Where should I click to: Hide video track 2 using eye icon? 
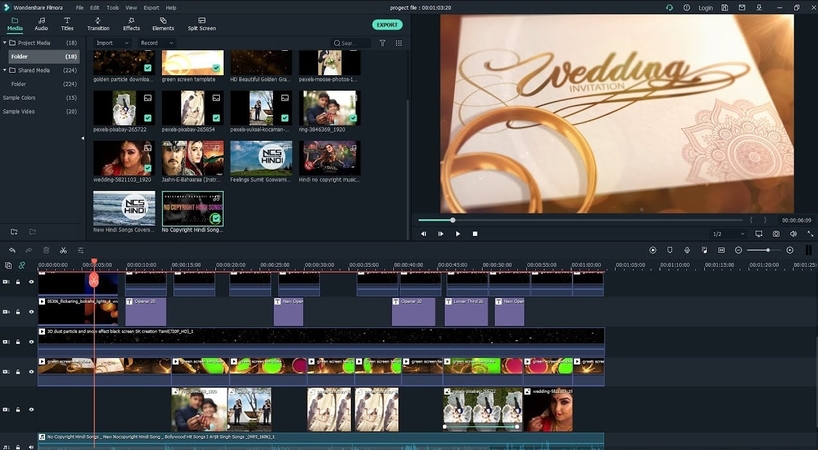[x=31, y=372]
